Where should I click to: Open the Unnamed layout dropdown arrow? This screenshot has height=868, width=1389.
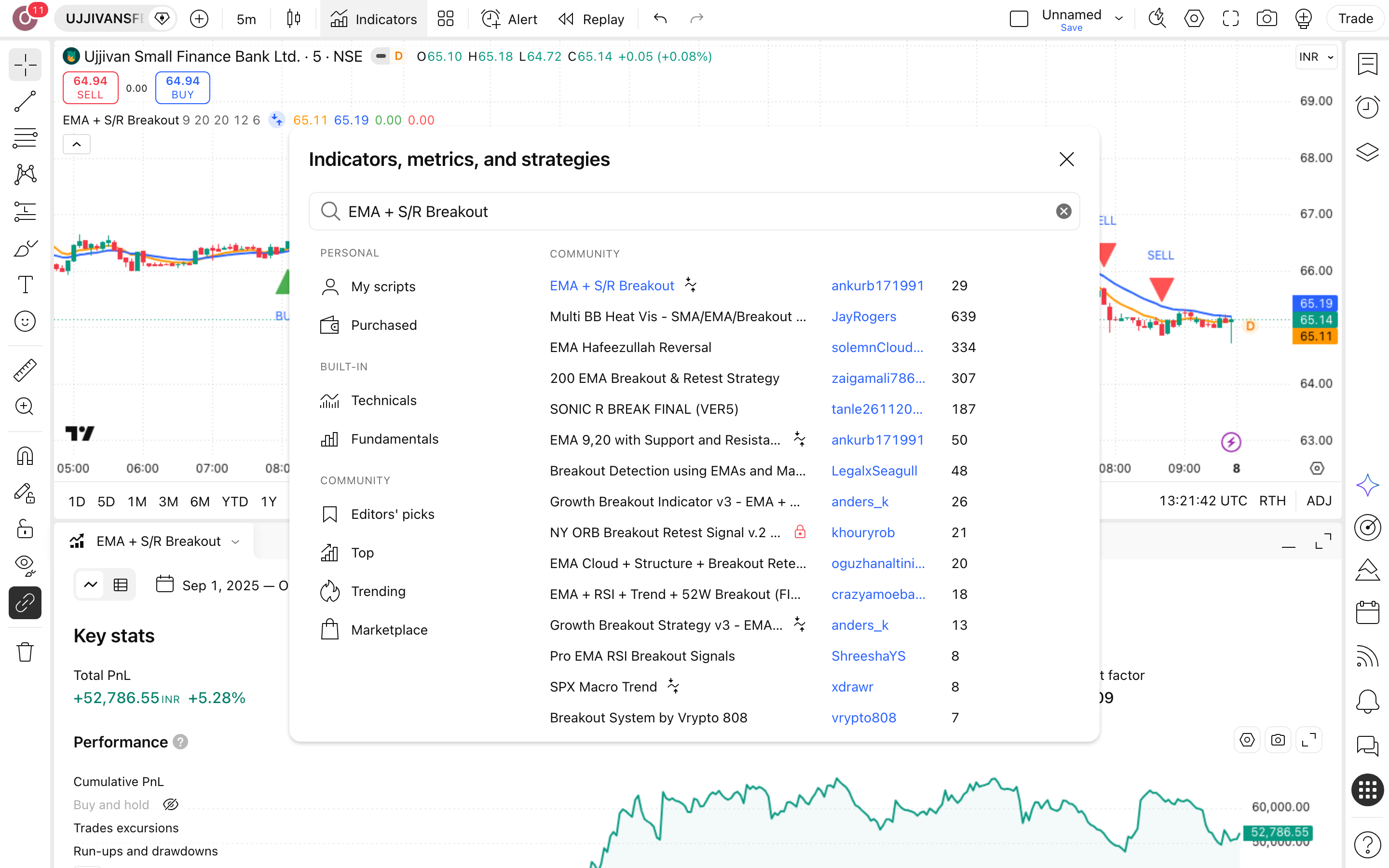(1118, 19)
